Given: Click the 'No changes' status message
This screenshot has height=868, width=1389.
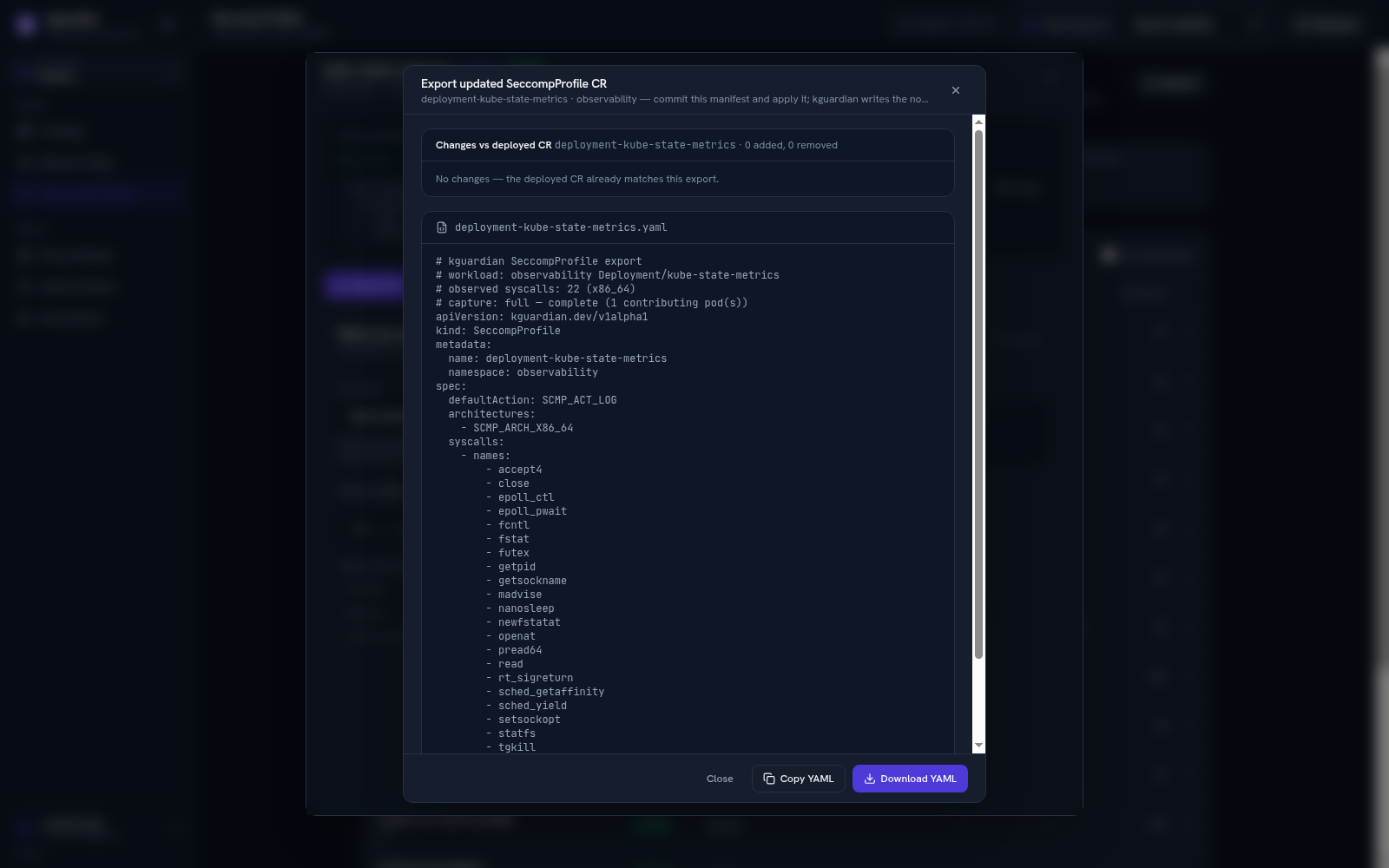Looking at the screenshot, I should [x=577, y=179].
